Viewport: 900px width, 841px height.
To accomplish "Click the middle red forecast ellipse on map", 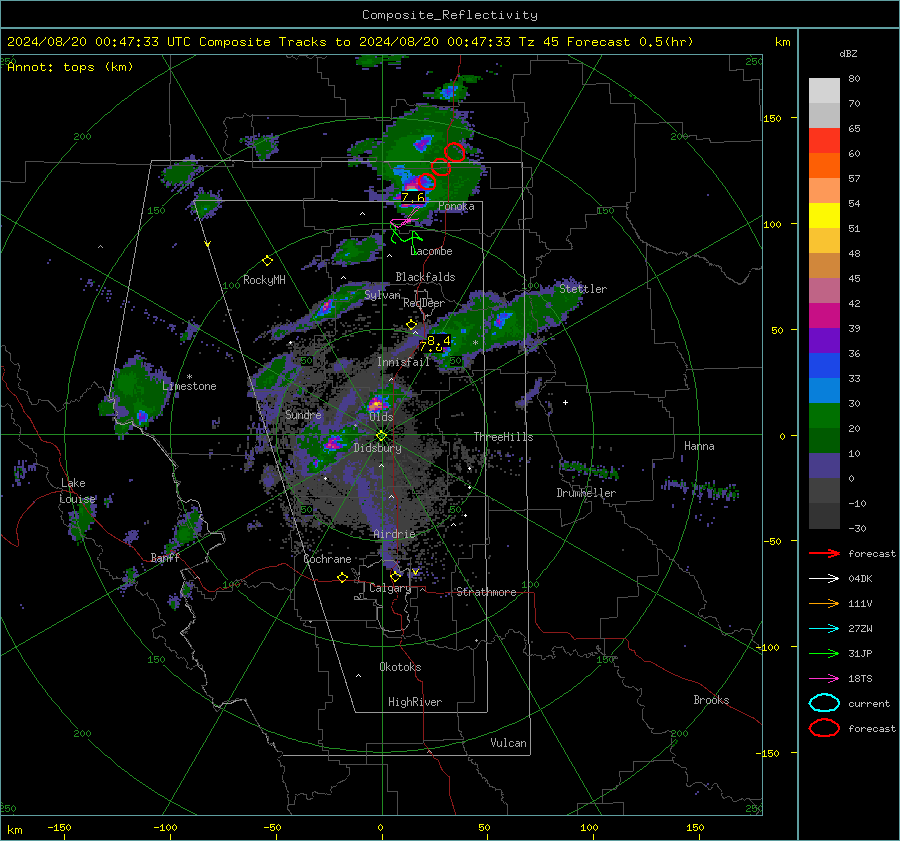I will (x=441, y=167).
